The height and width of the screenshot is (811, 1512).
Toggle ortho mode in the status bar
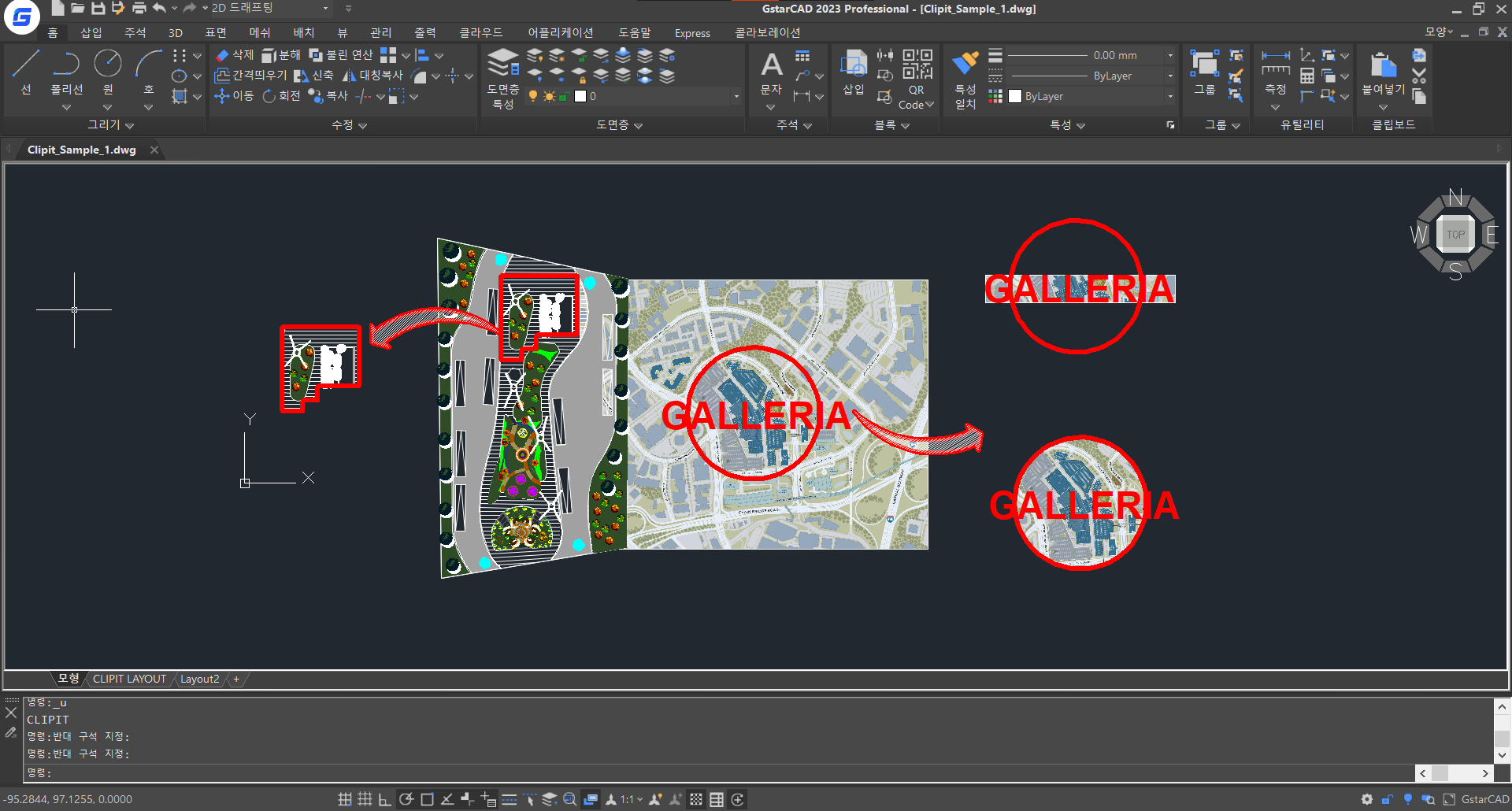click(384, 799)
